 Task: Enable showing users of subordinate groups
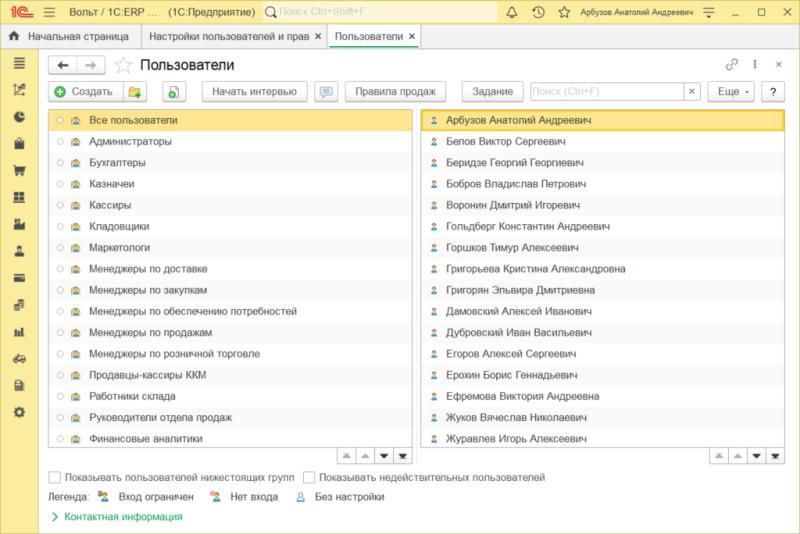coord(55,478)
